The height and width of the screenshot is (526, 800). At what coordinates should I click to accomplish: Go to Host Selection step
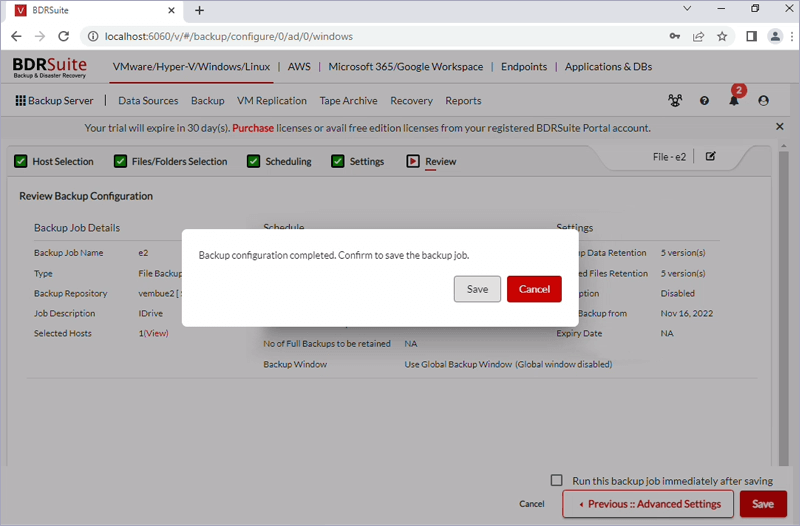point(54,161)
